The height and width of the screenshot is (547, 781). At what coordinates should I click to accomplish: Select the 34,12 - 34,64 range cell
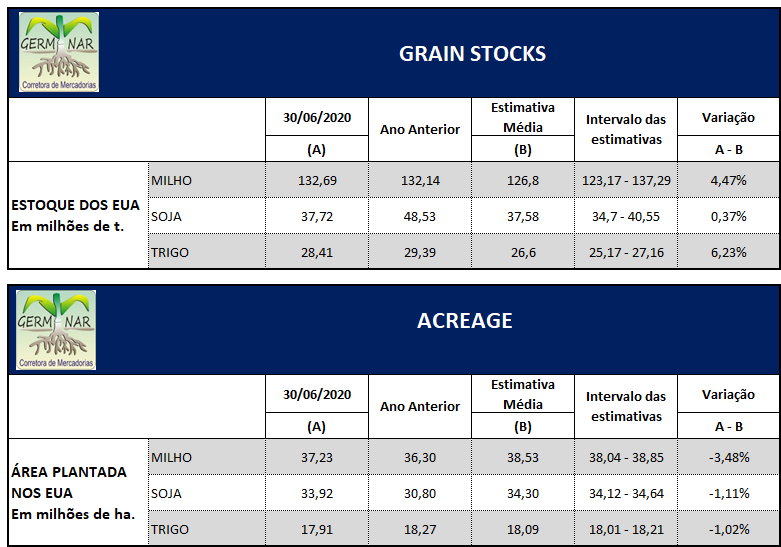pos(626,493)
